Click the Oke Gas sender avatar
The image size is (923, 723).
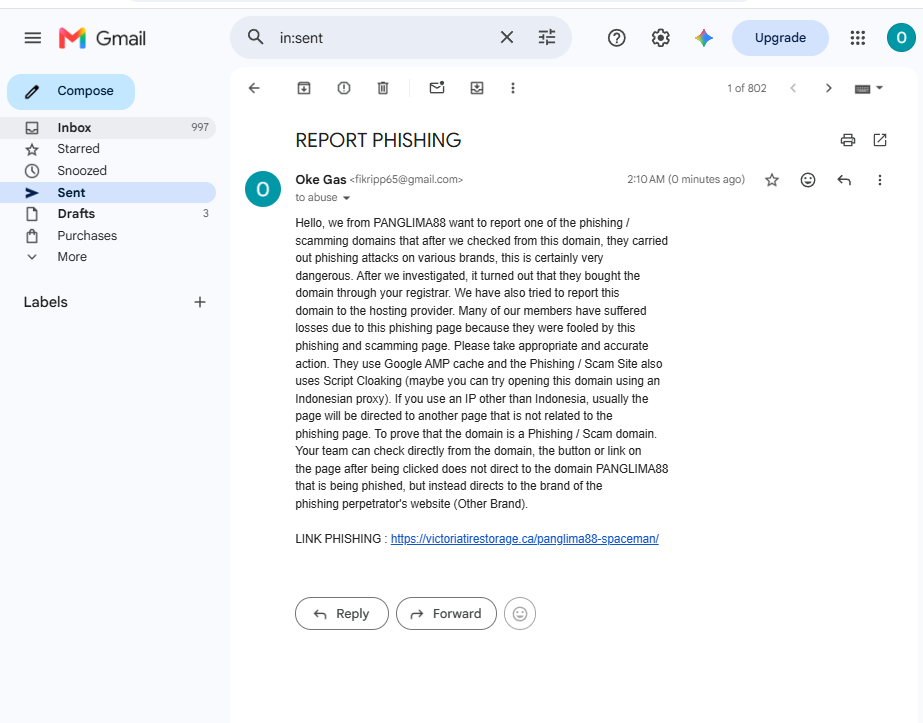pos(263,189)
